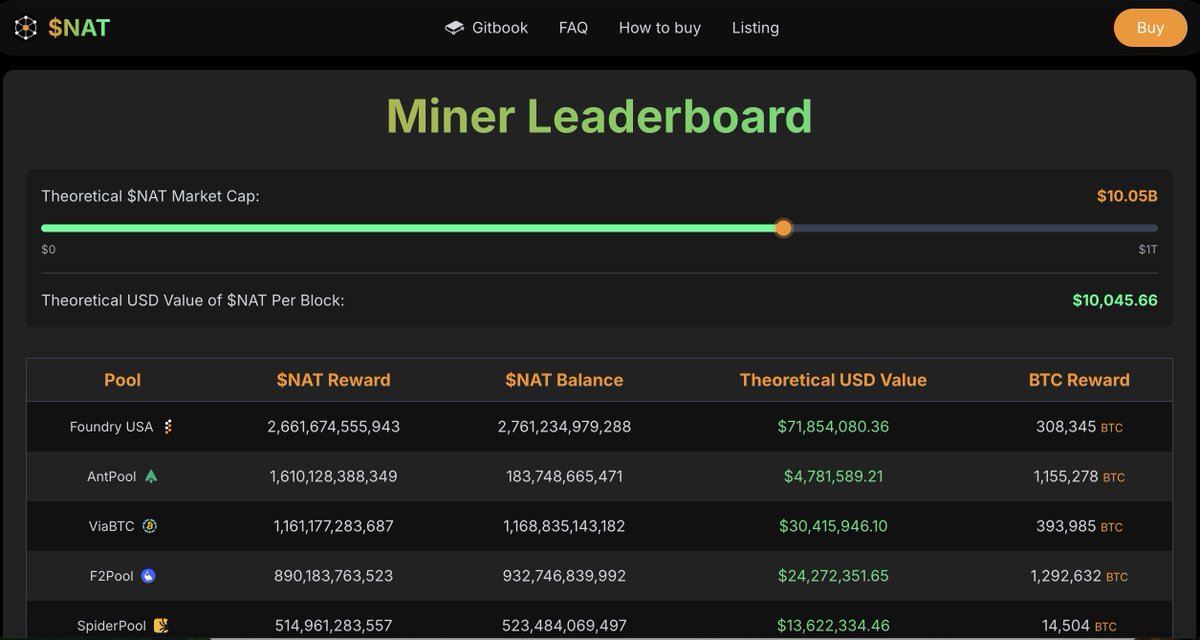Image resolution: width=1200 pixels, height=640 pixels.
Task: Click the 393,985 BTC reward cell
Action: 1079,526
